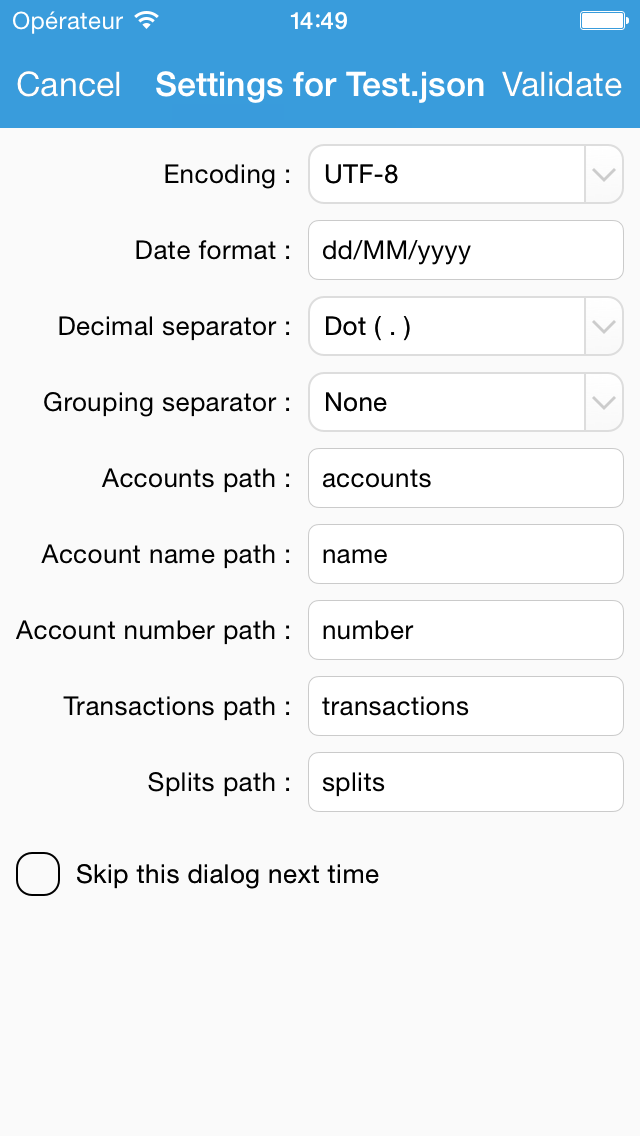The image size is (640, 1136).
Task: Tap the Wi-Fi status icon
Action: tap(147, 21)
